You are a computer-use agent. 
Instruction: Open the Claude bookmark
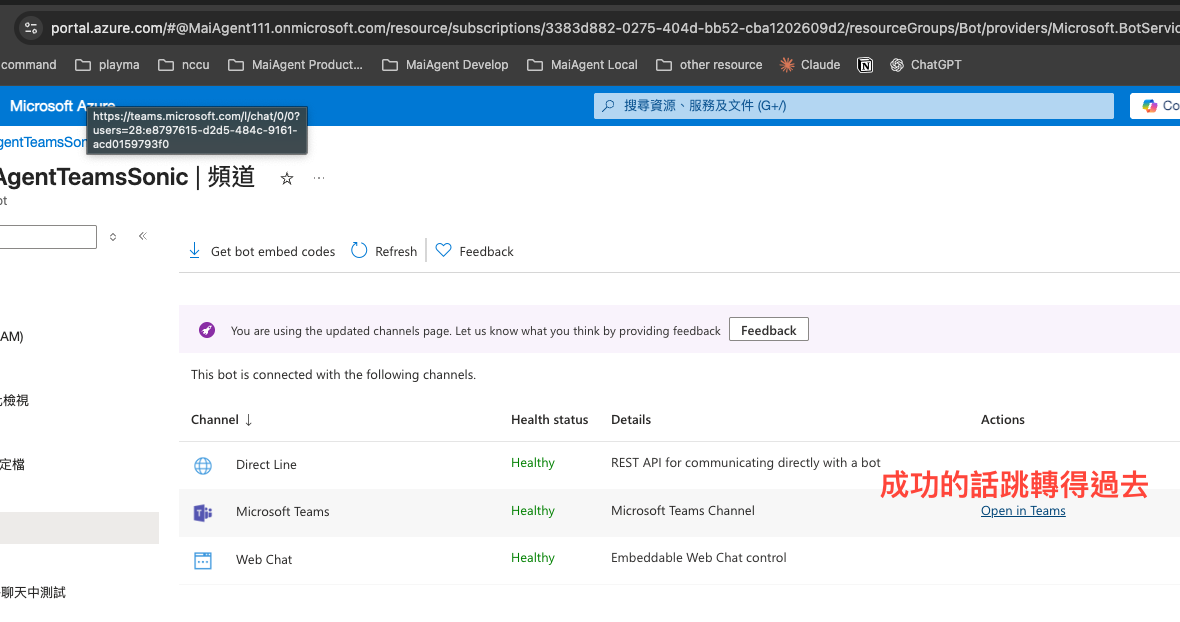pos(810,65)
